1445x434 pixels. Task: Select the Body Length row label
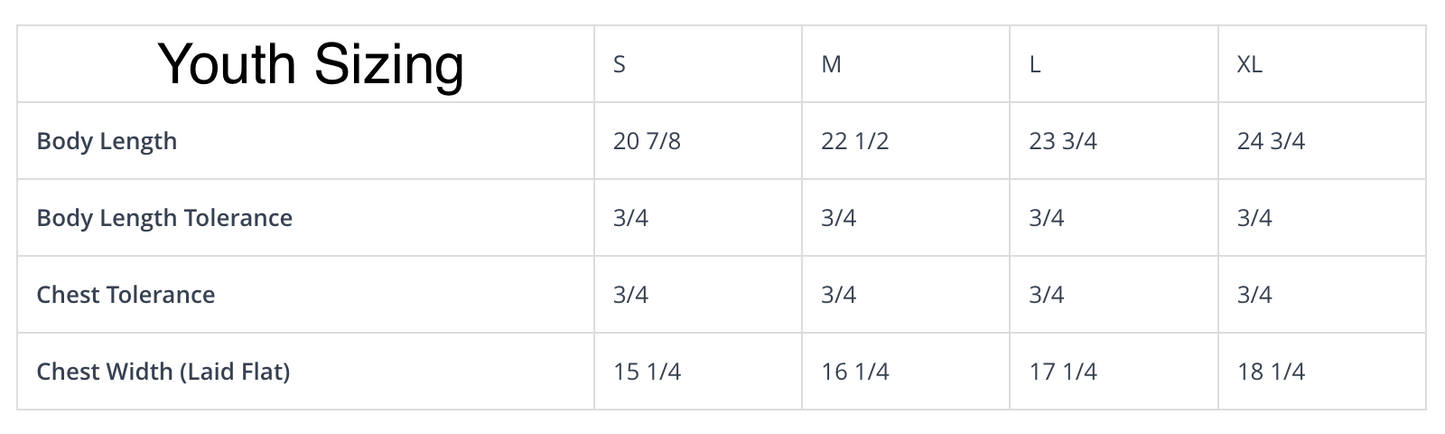(107, 141)
